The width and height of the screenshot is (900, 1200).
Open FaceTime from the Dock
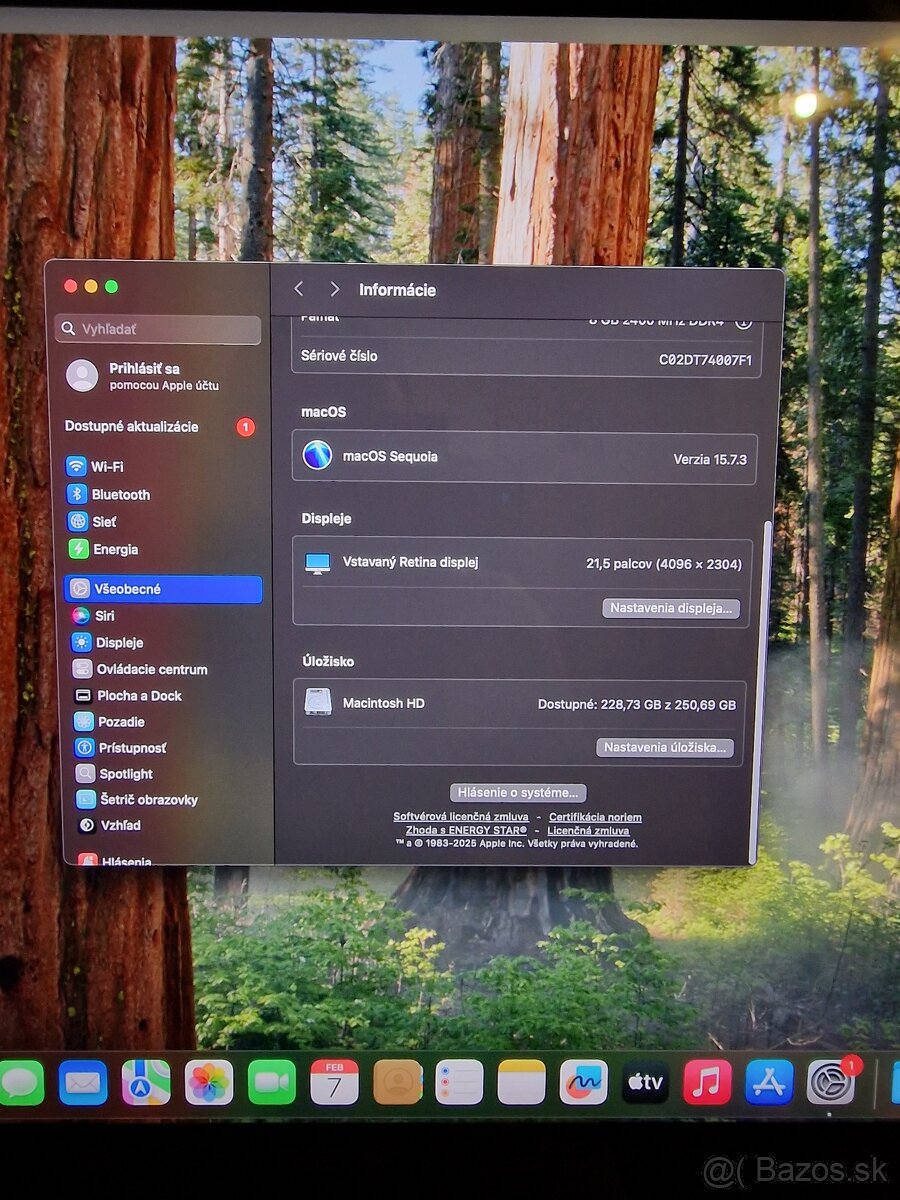coord(271,1082)
